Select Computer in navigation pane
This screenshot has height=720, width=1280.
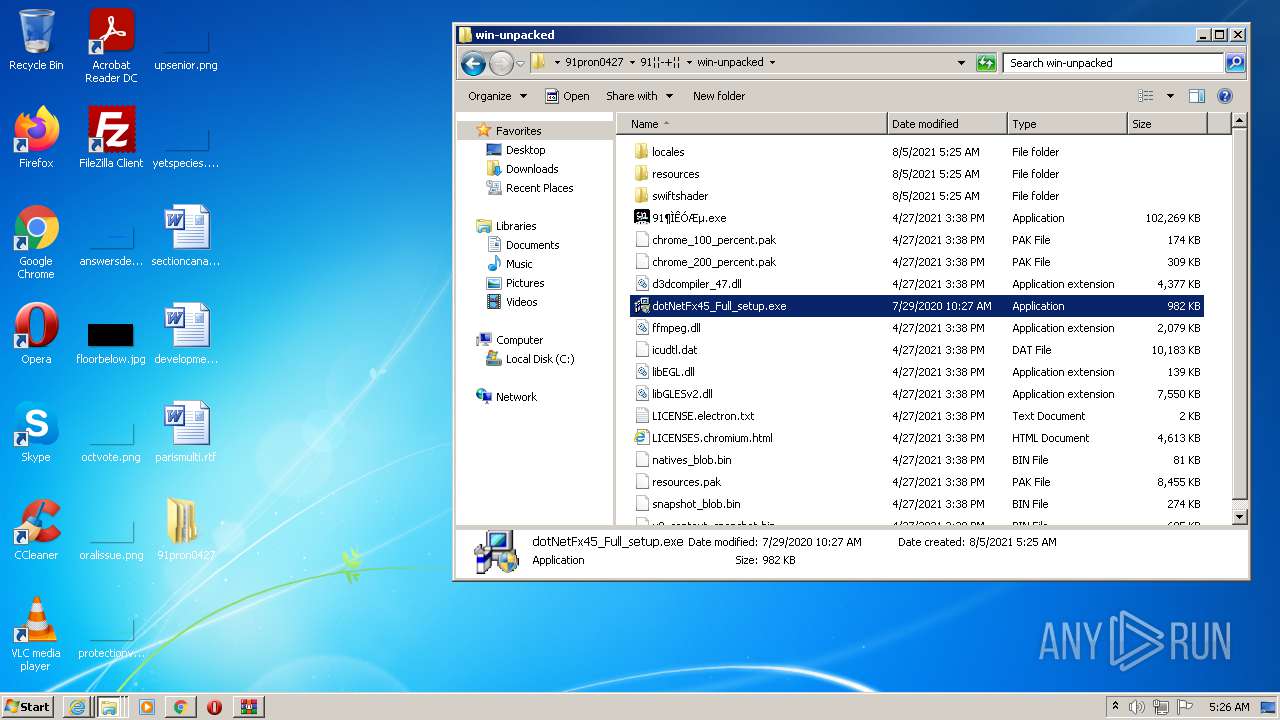click(x=519, y=340)
